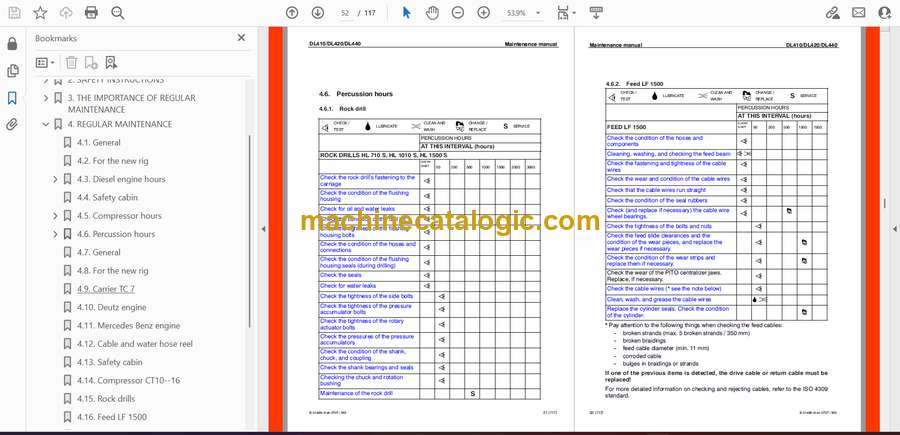Screen dimensions: 900x435
Task: Follow link Check the shank bearings and seals
Action: [x=366, y=367]
